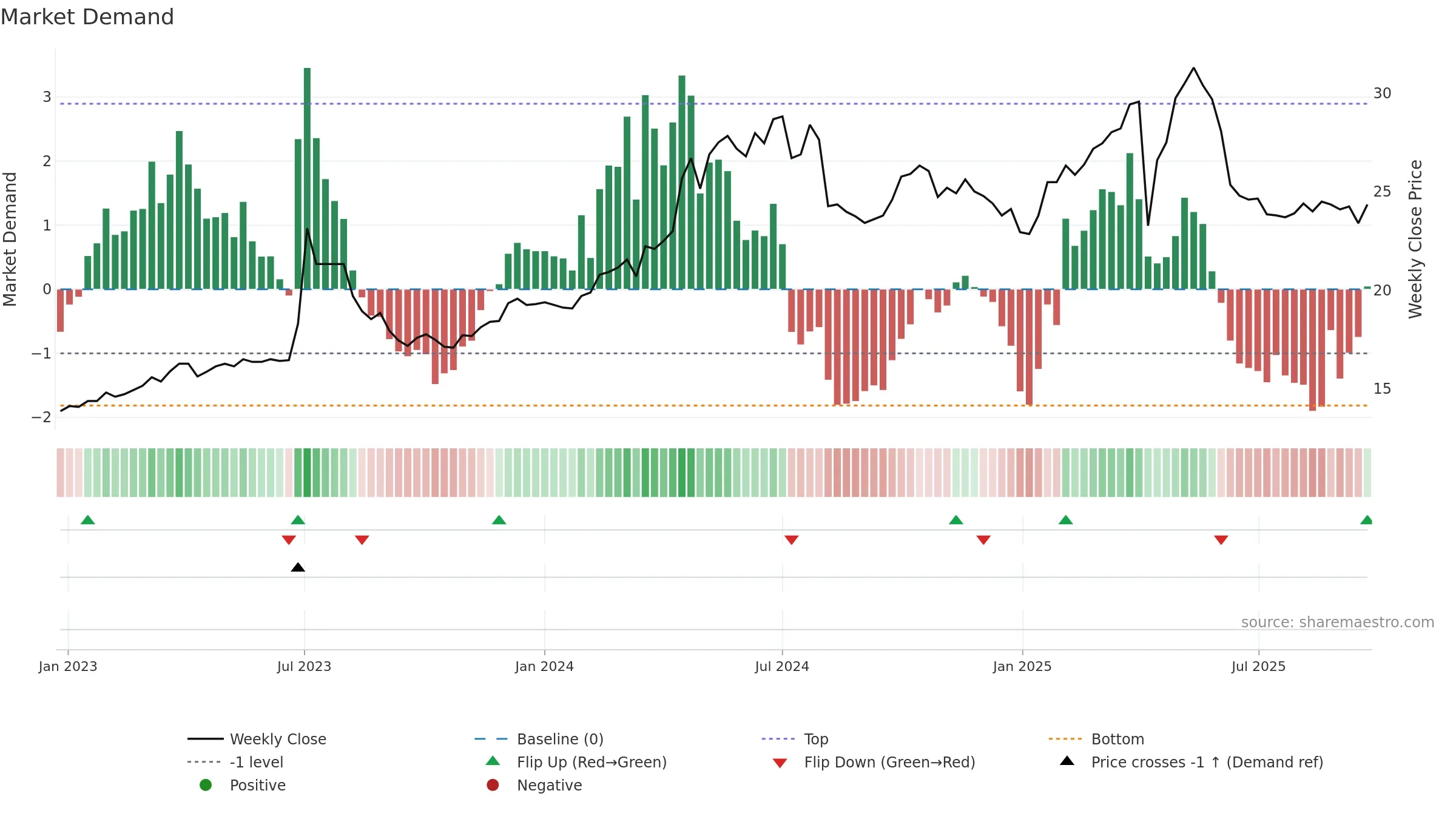Click green flip-up marker just after Jan 2025
1456x819 pixels.
tap(1066, 520)
